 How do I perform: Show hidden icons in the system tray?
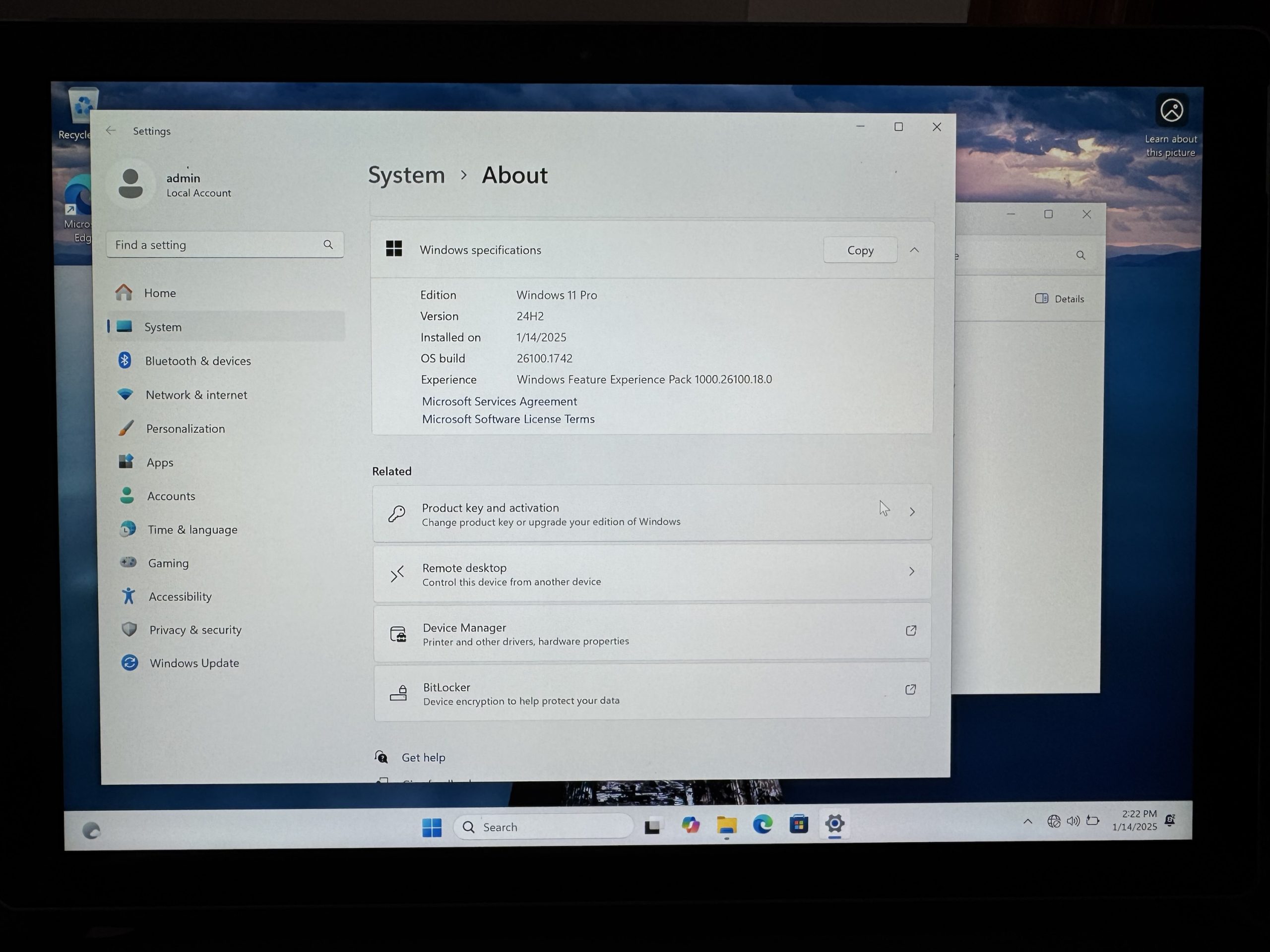click(1028, 822)
